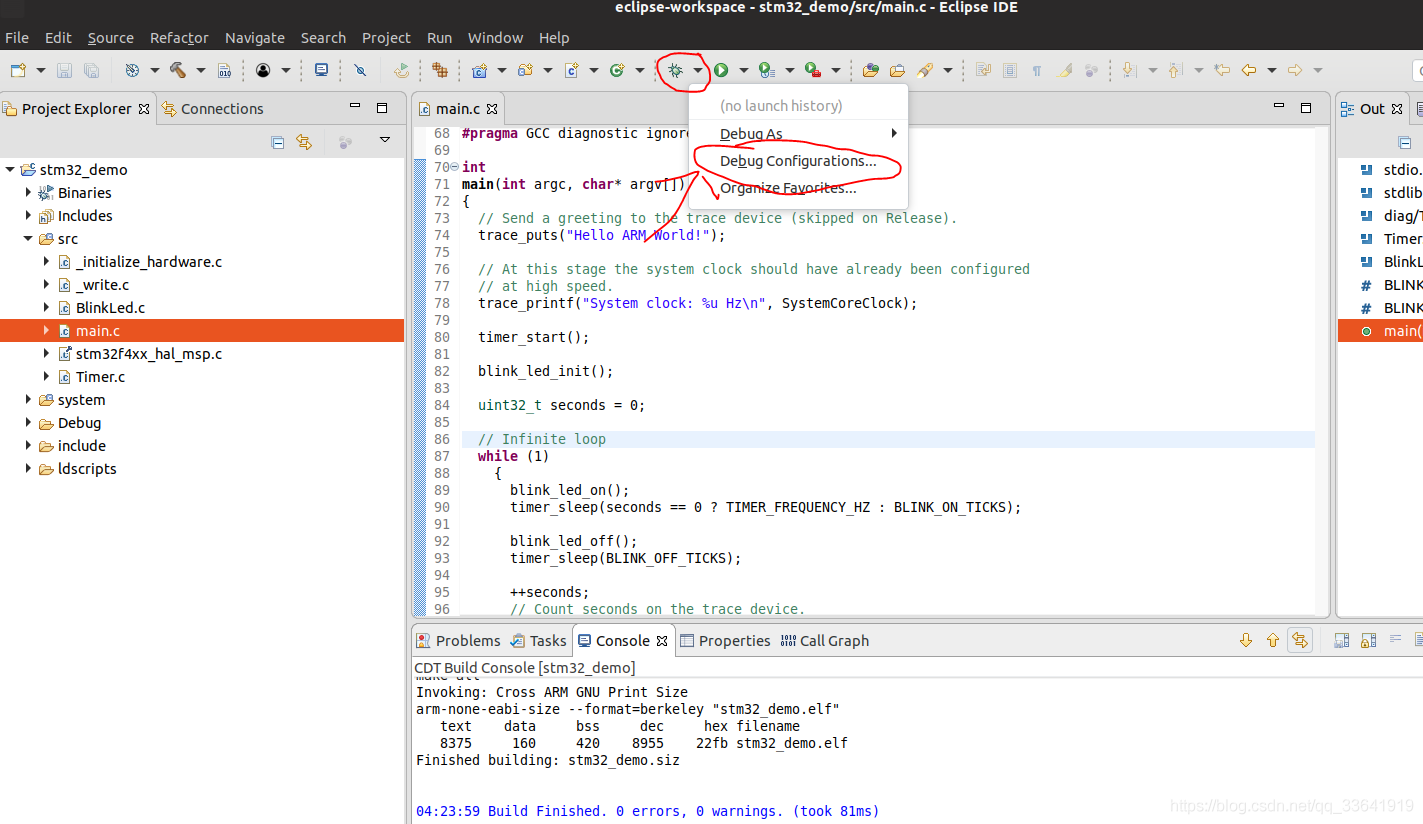This screenshot has height=824, width=1423.
Task: Expand the system folder node
Action: [x=28, y=400]
